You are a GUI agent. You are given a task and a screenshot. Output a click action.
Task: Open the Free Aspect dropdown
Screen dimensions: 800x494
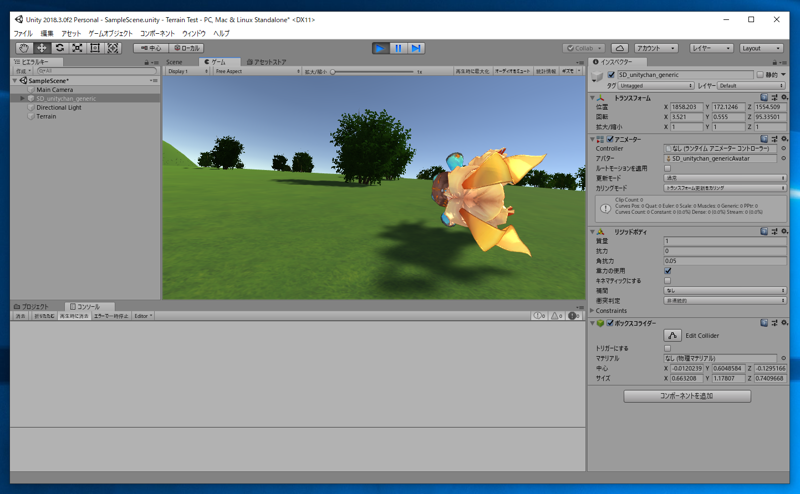(257, 71)
